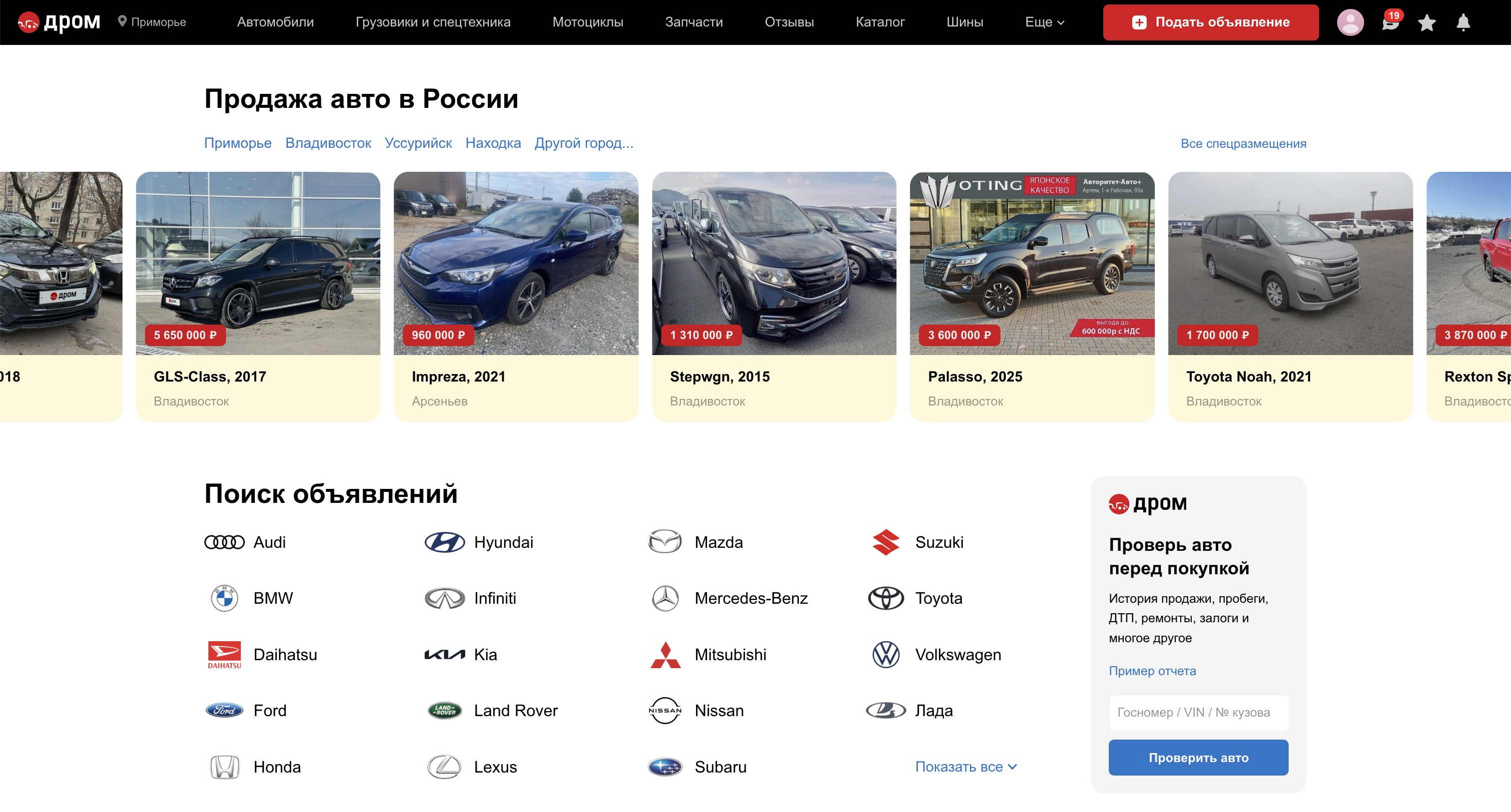1511x812 pixels.
Task: Focus the Госномер / VIN input field
Action: [x=1198, y=712]
